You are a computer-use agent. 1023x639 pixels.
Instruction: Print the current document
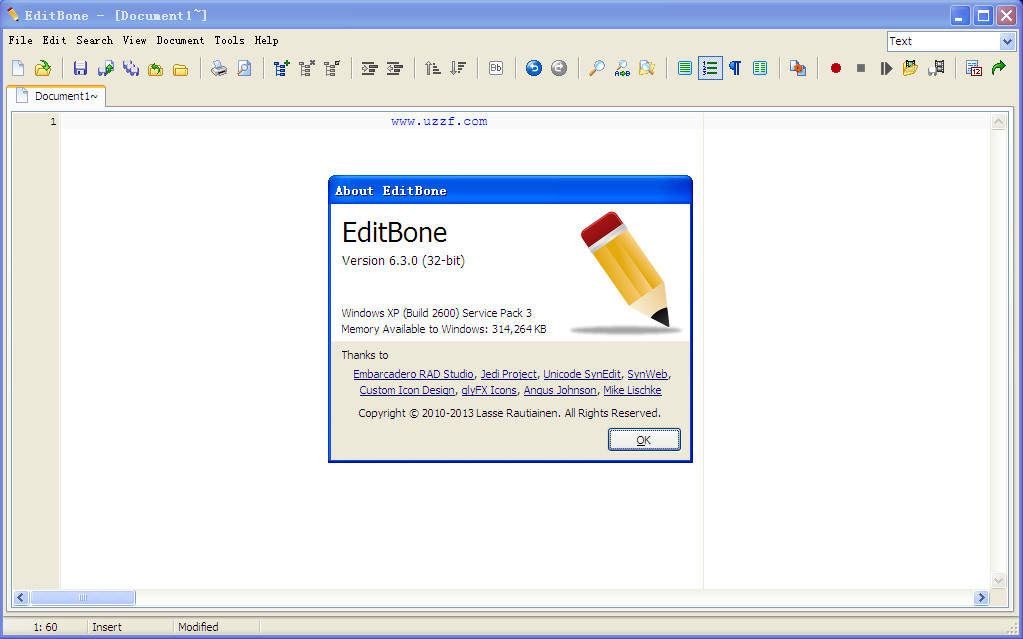pyautogui.click(x=218, y=68)
